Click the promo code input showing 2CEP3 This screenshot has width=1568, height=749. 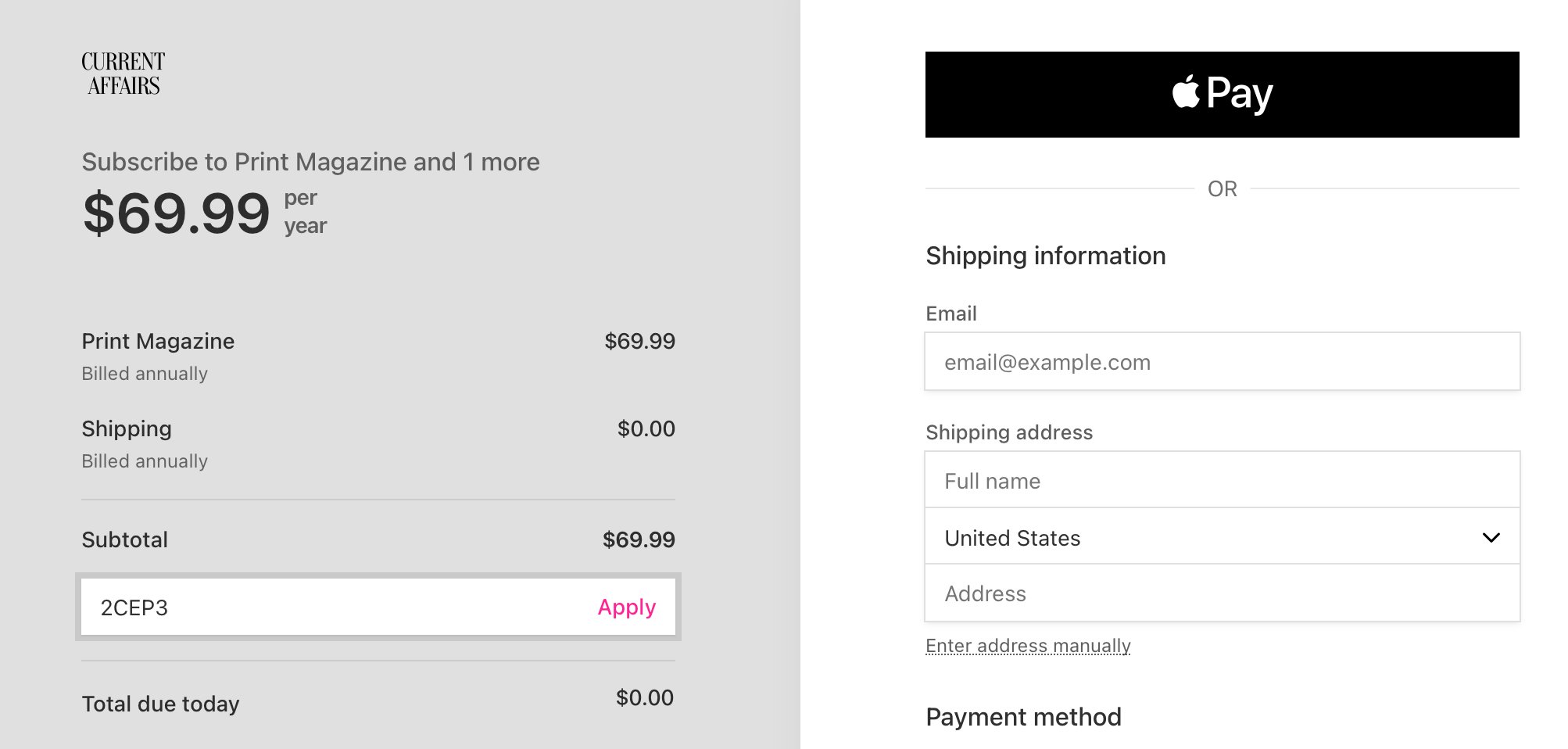pyautogui.click(x=313, y=607)
